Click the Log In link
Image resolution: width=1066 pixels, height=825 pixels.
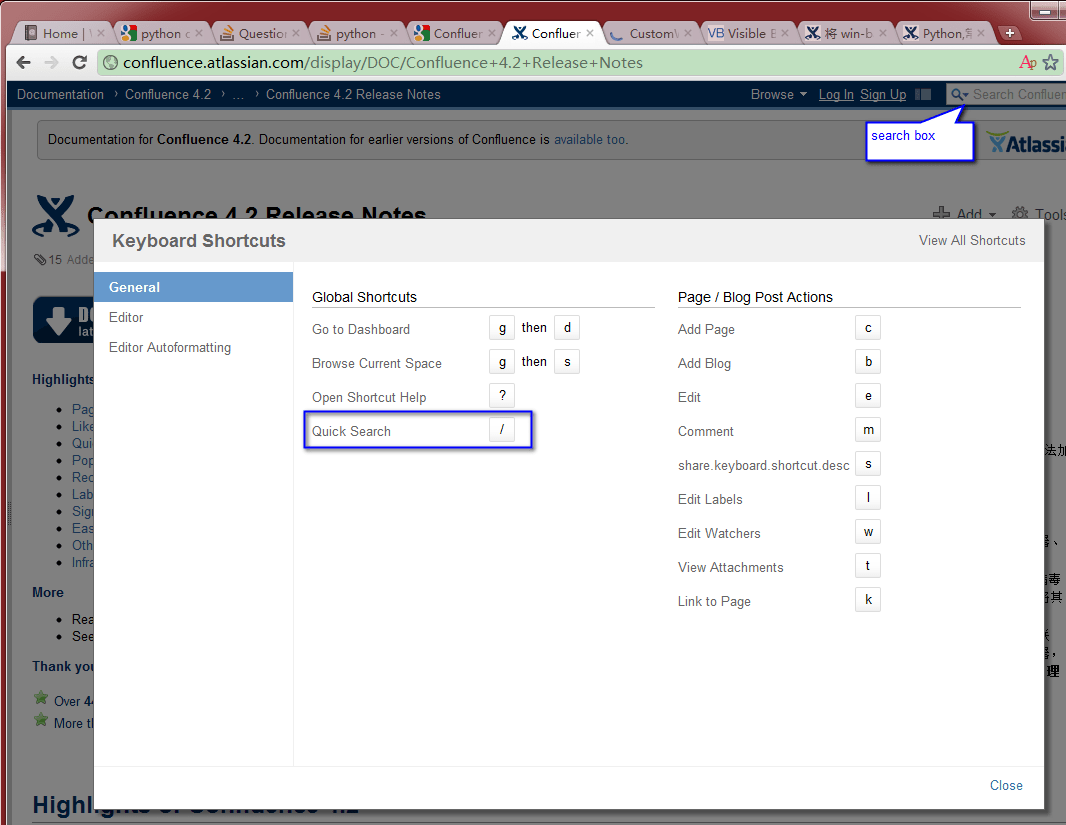pyautogui.click(x=836, y=94)
